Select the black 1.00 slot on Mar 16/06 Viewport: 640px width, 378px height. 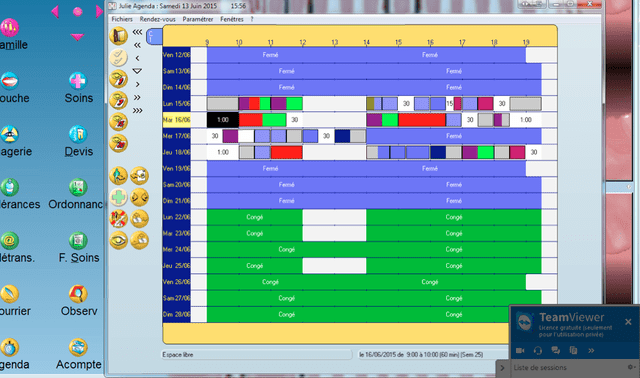coord(223,120)
